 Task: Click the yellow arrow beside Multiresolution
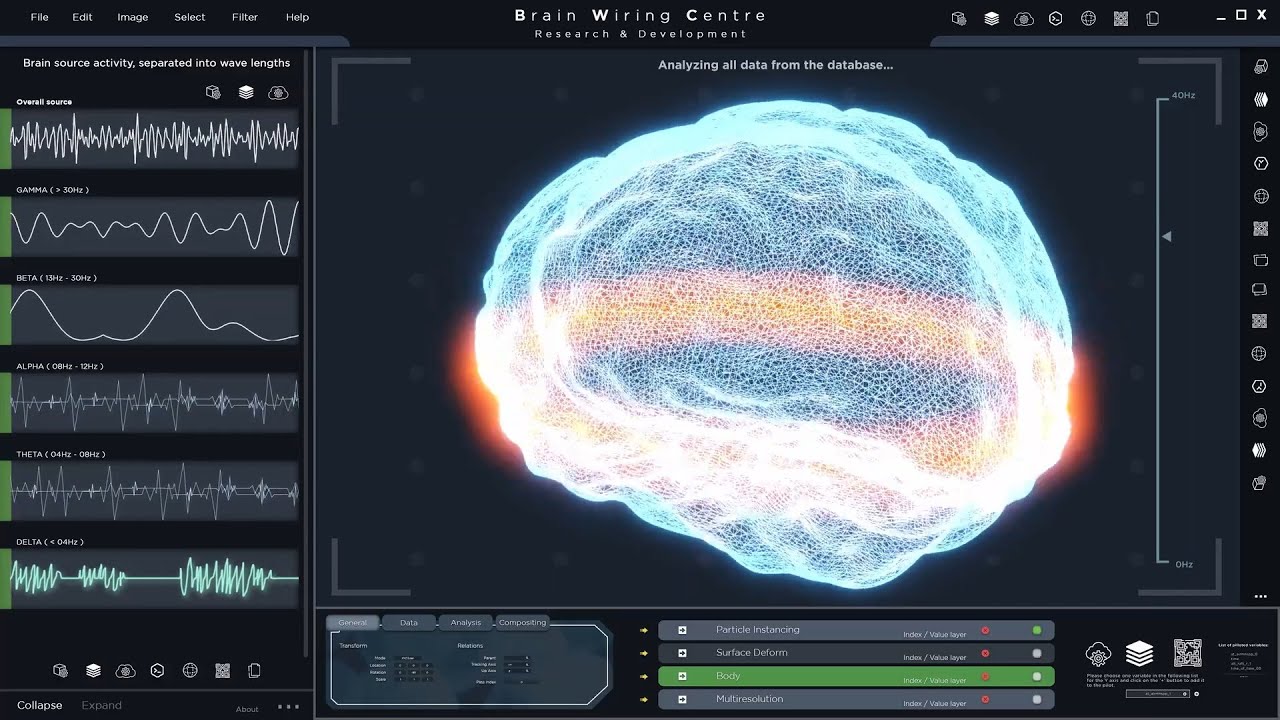(x=644, y=699)
